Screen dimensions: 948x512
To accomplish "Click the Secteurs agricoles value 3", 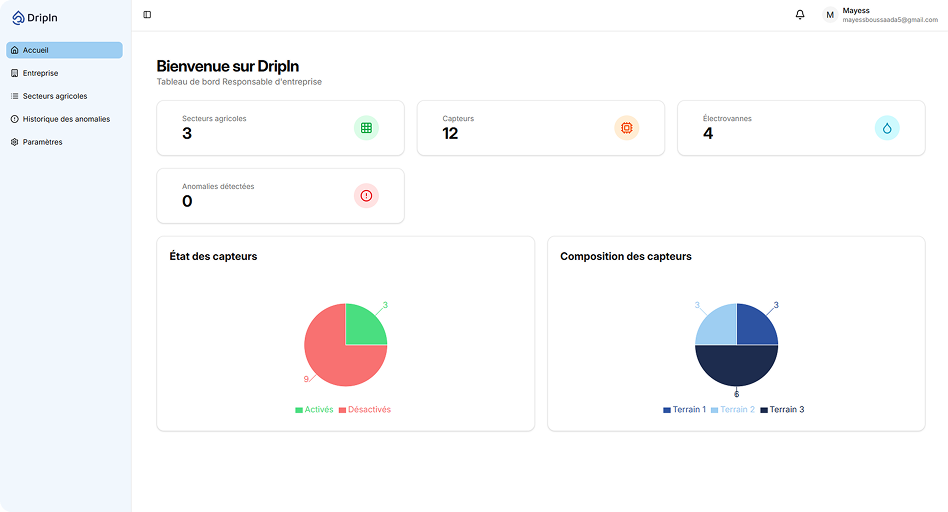I will click(x=187, y=134).
